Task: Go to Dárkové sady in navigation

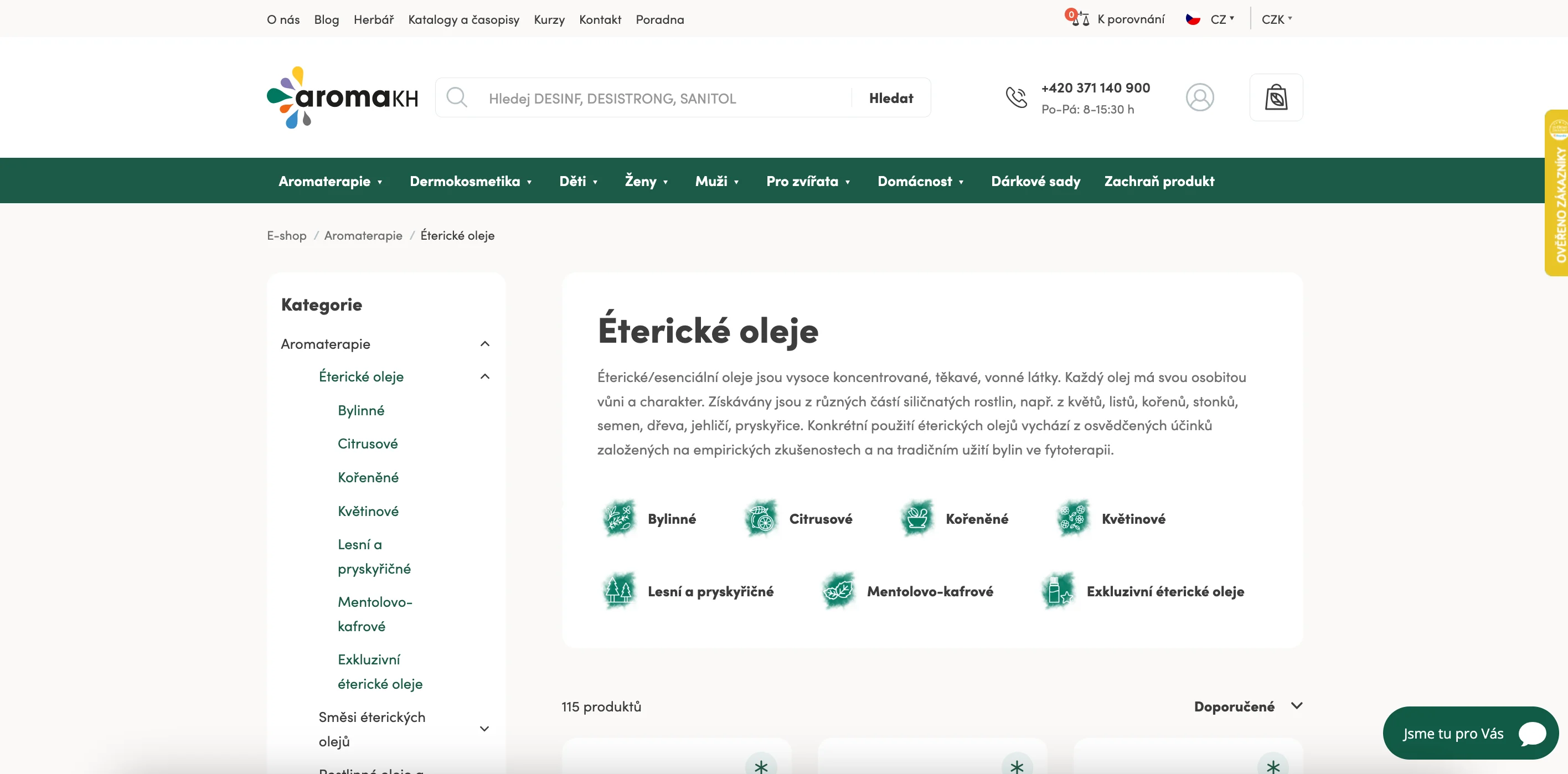Action: (1035, 180)
